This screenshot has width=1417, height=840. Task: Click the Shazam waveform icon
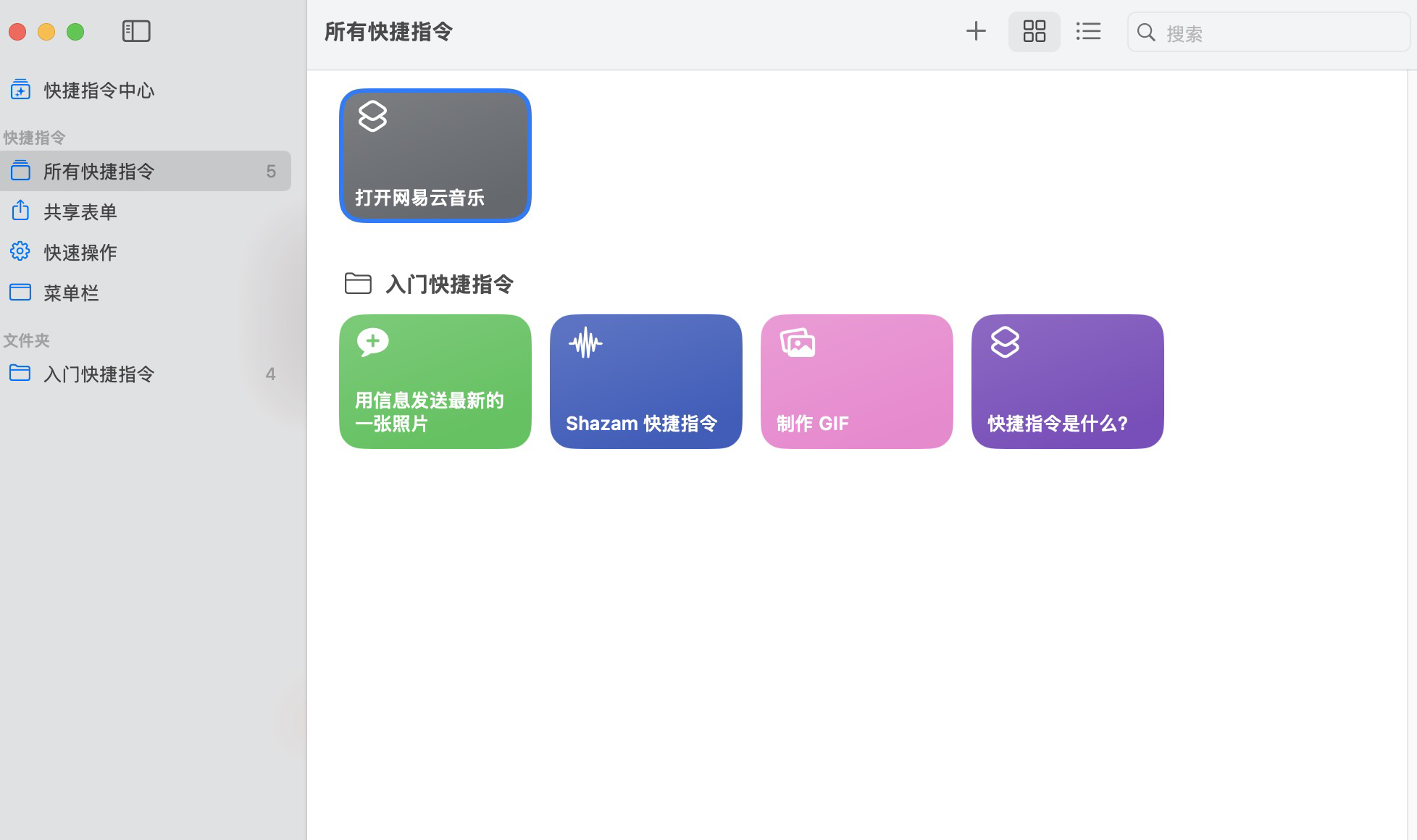585,343
